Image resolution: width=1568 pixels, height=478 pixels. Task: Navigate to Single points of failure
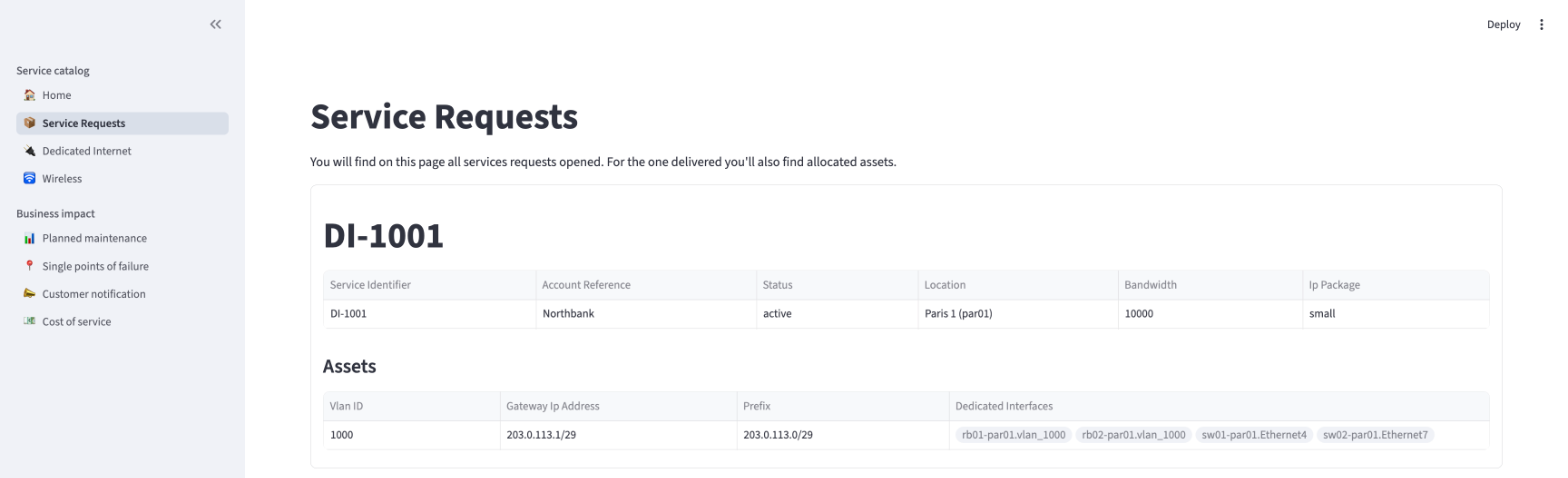[122, 266]
